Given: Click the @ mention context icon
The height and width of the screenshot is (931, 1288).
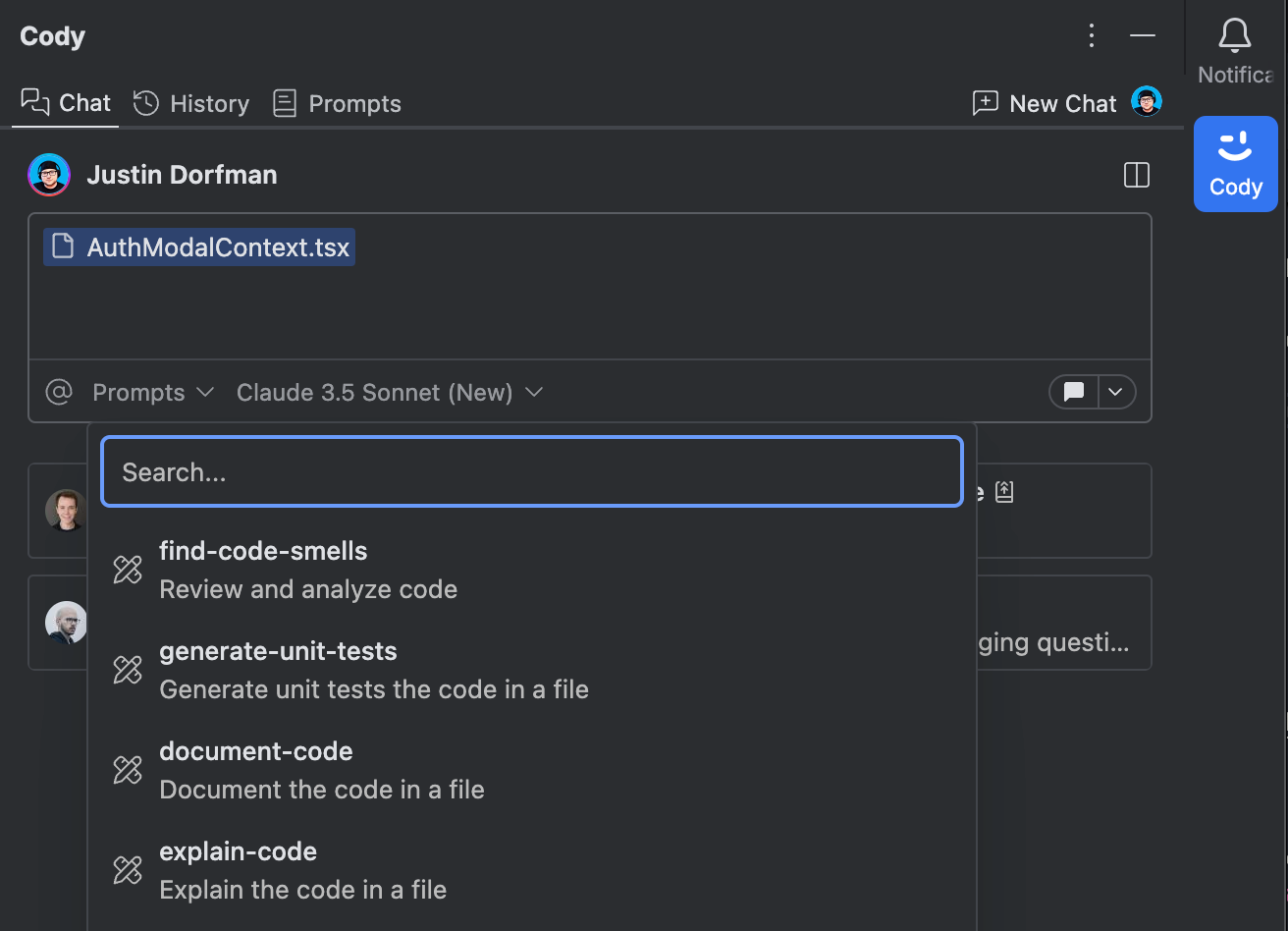Looking at the screenshot, I should (x=59, y=392).
